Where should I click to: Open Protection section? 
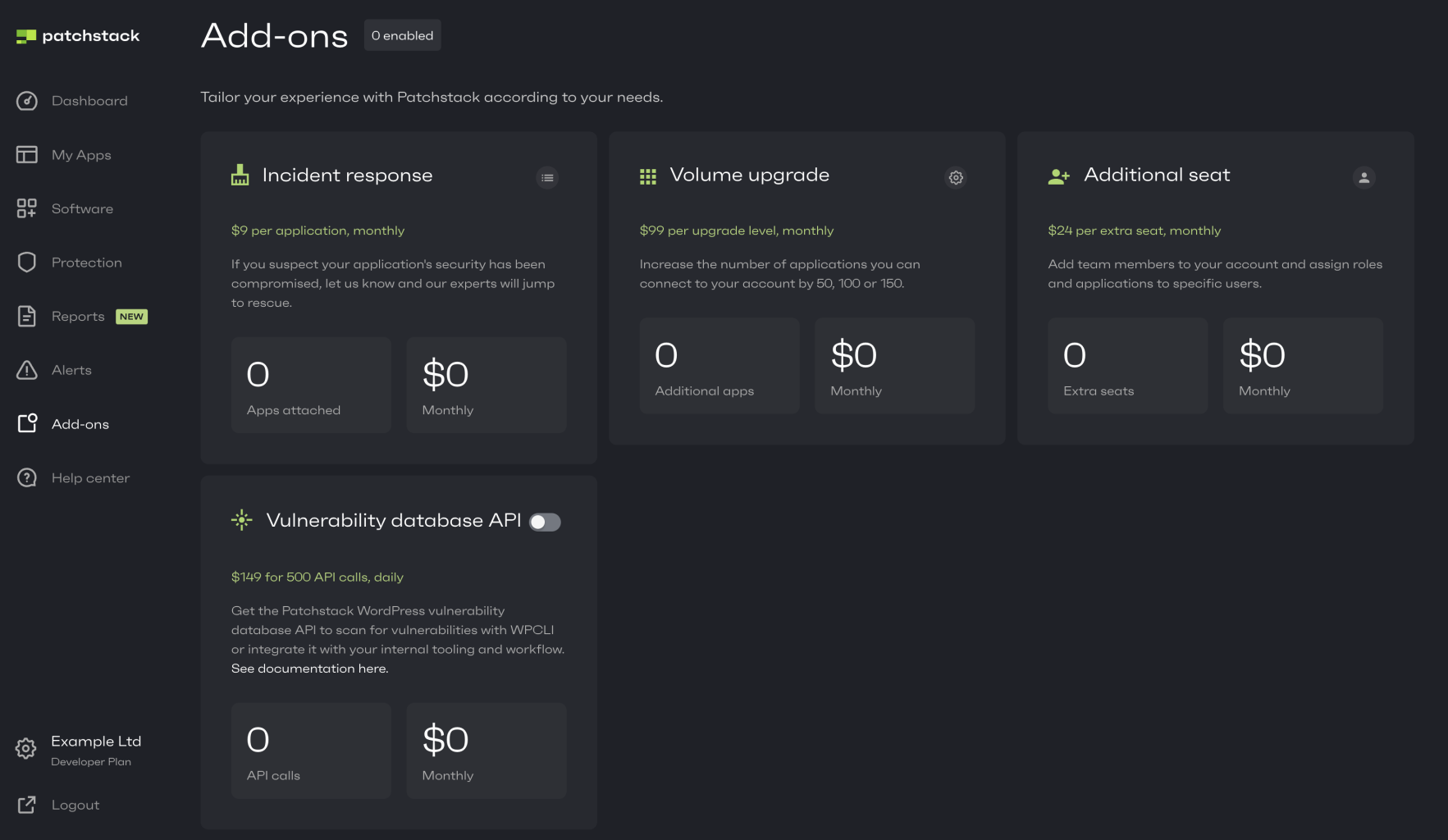coord(87,262)
